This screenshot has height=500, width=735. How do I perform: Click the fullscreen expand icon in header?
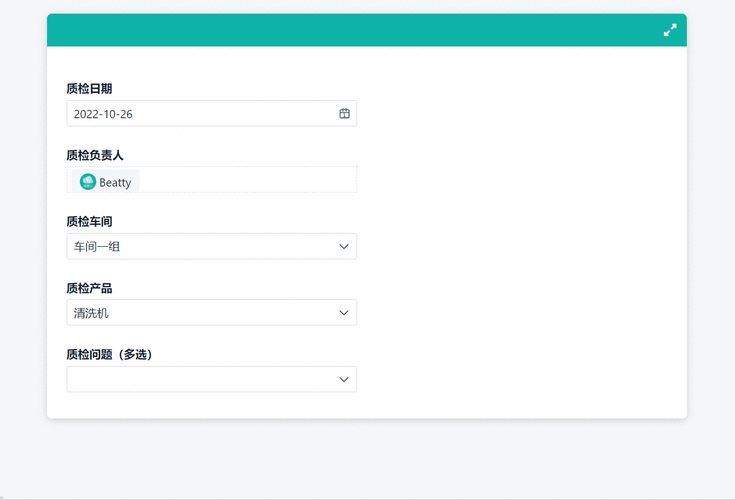tap(670, 30)
